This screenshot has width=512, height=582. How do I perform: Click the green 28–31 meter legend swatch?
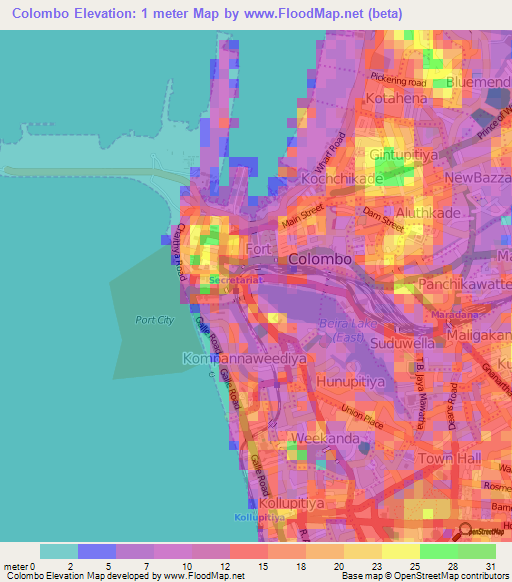(477, 552)
